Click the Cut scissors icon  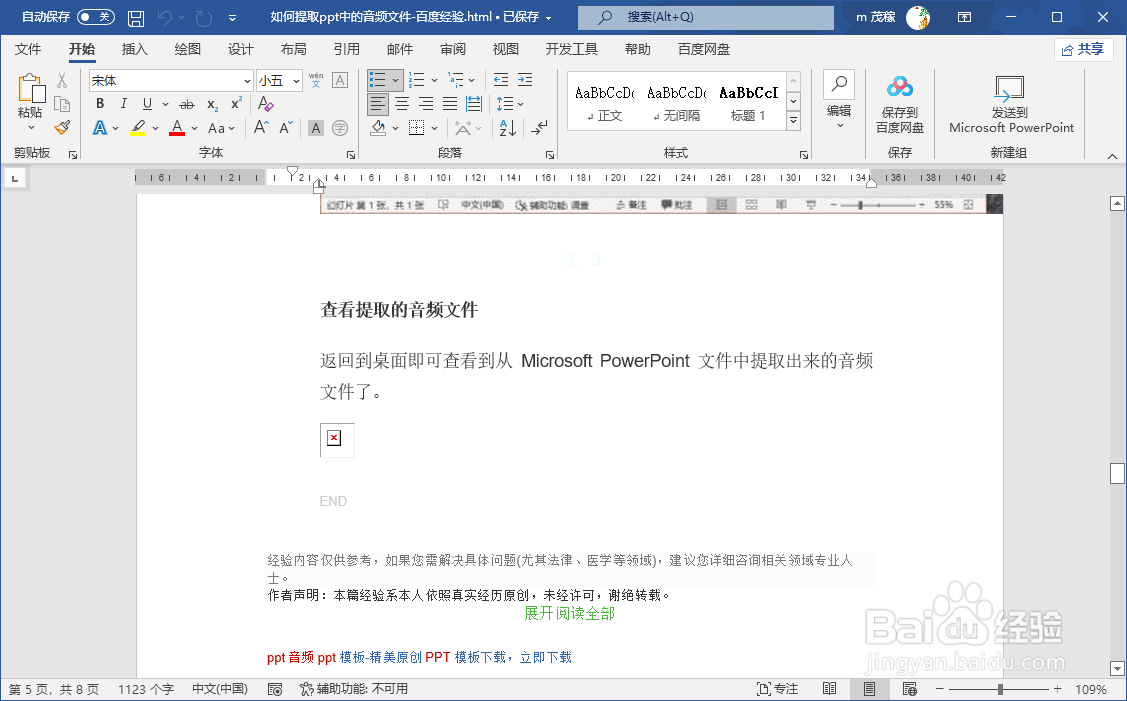pos(62,80)
